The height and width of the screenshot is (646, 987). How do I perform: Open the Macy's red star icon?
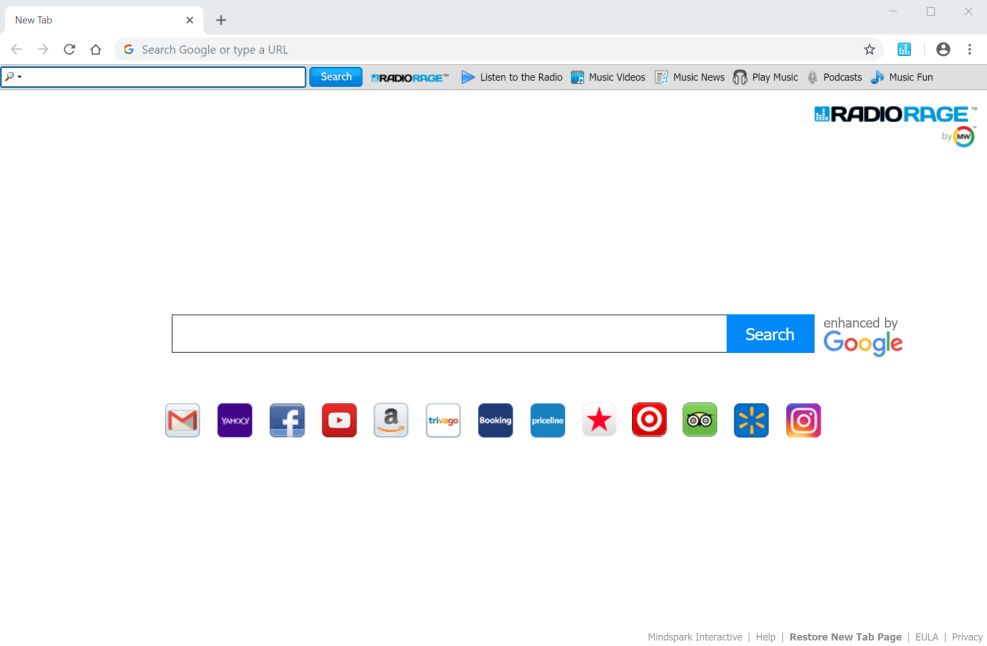(x=599, y=420)
